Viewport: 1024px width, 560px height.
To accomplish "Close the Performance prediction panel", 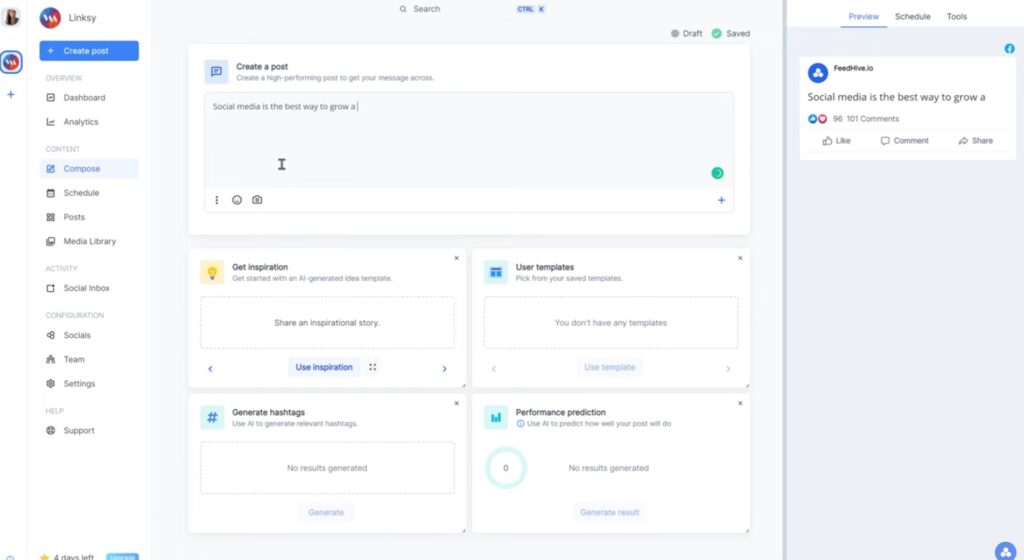I will pyautogui.click(x=740, y=403).
